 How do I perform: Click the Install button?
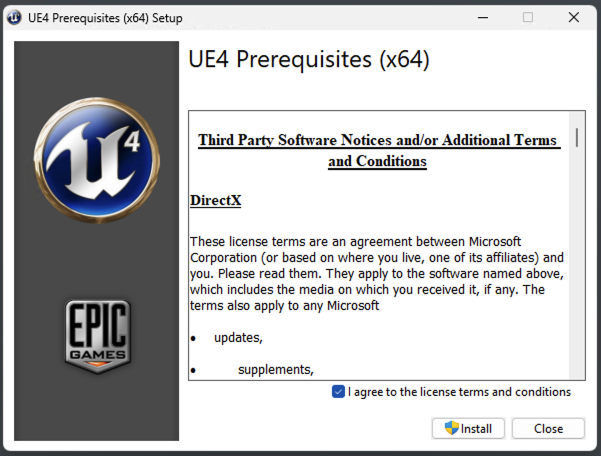(x=468, y=428)
